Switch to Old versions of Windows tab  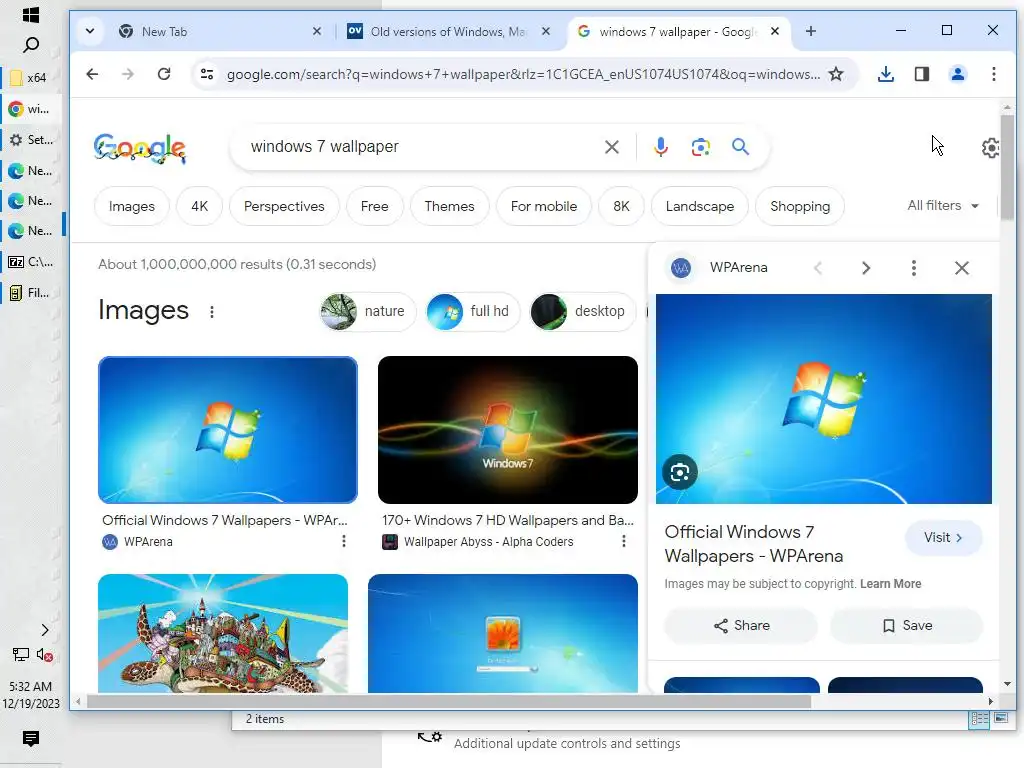click(449, 31)
